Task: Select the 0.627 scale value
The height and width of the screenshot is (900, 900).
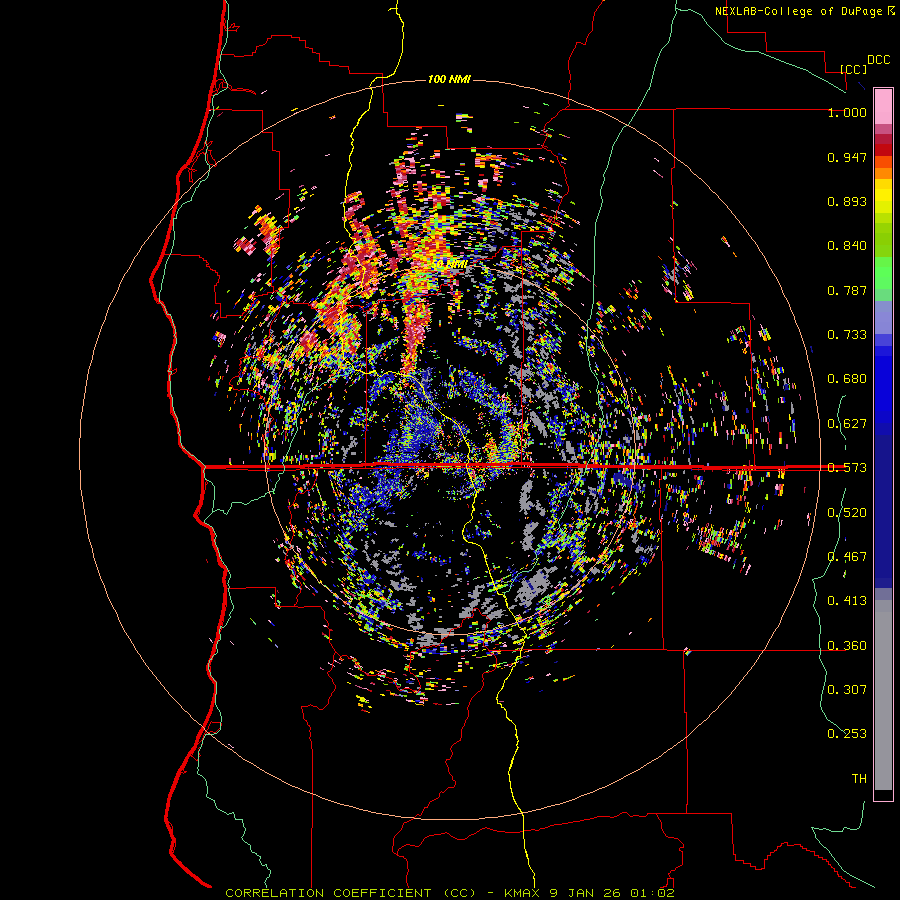Action: click(847, 424)
